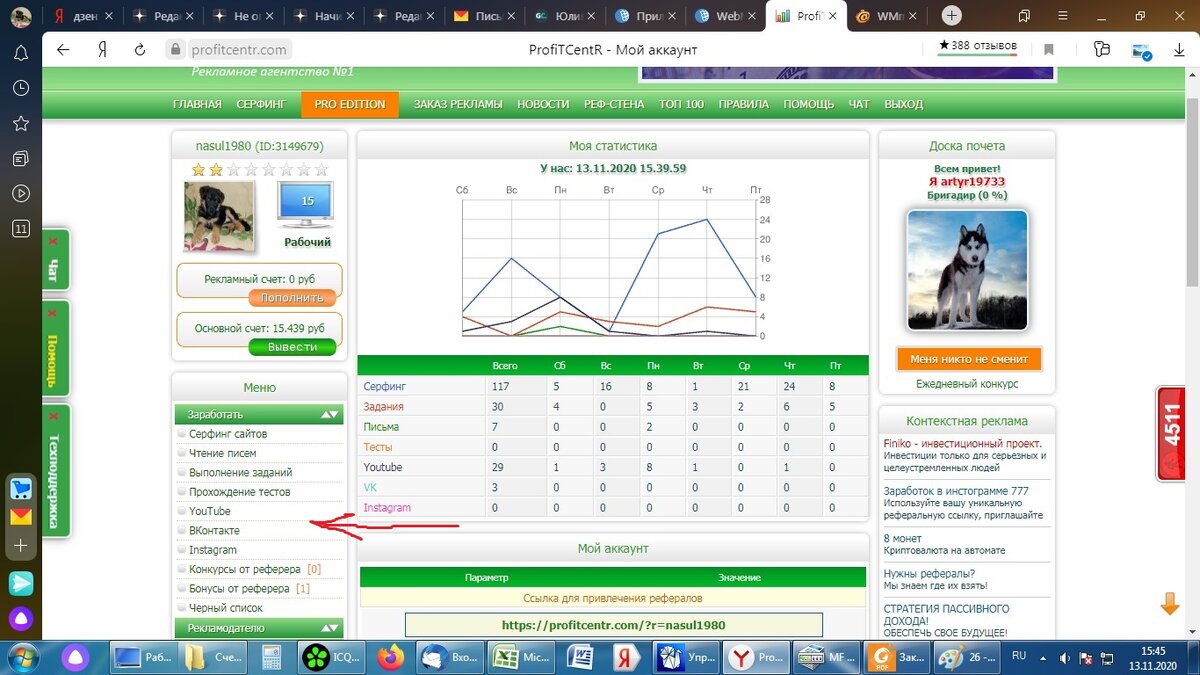Click the referral link field

[x=613, y=625]
